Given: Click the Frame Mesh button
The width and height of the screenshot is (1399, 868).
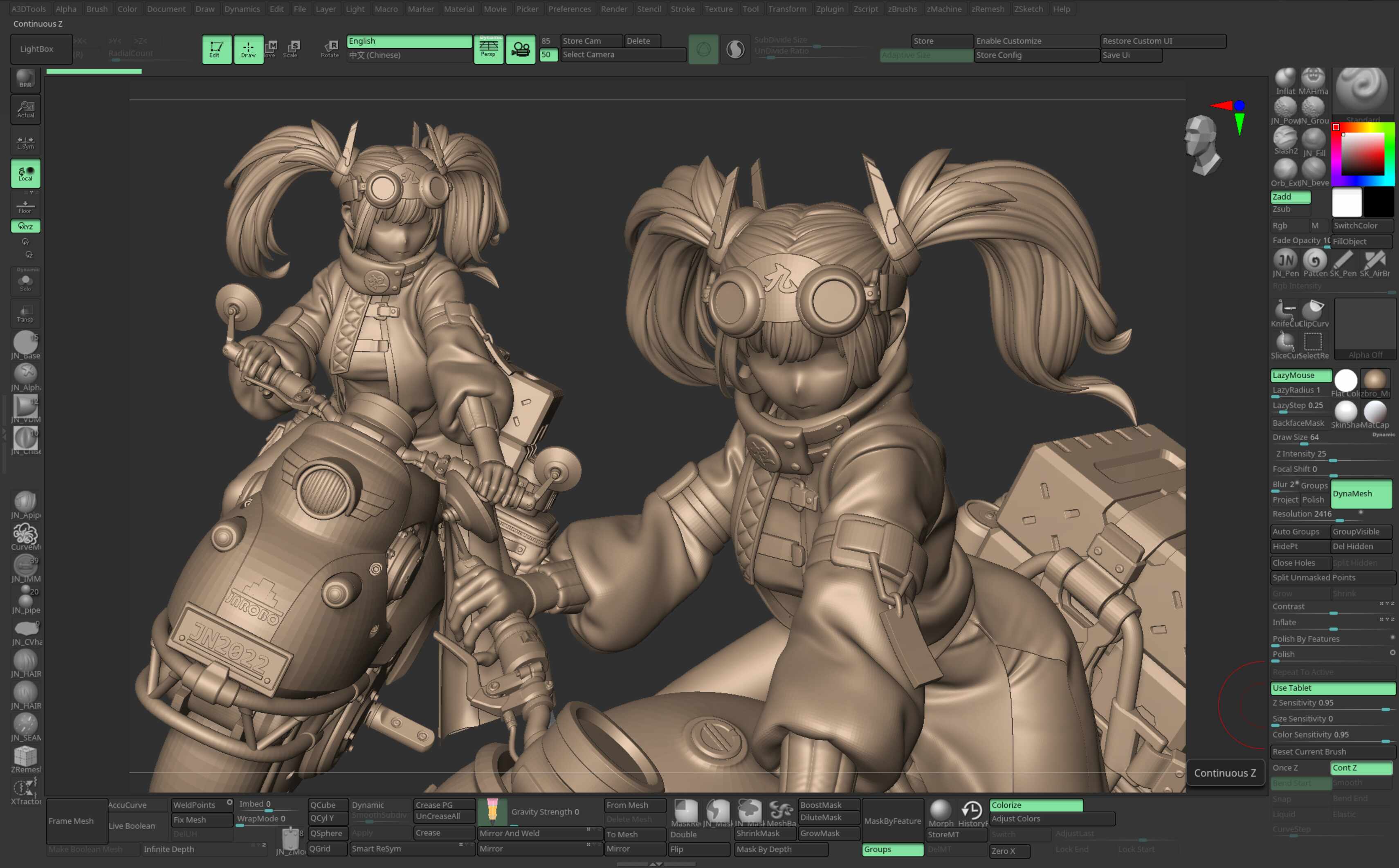Looking at the screenshot, I should click(x=76, y=821).
